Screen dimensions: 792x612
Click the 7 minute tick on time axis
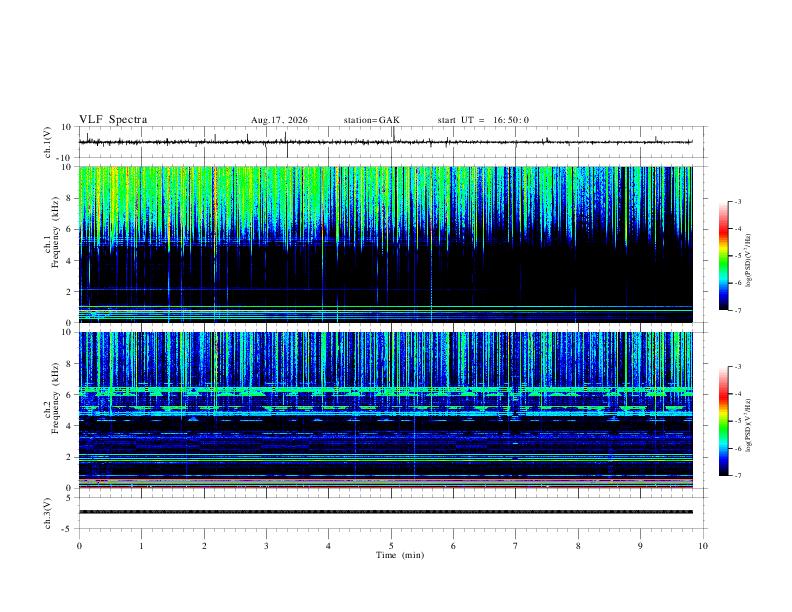pyautogui.click(x=516, y=546)
